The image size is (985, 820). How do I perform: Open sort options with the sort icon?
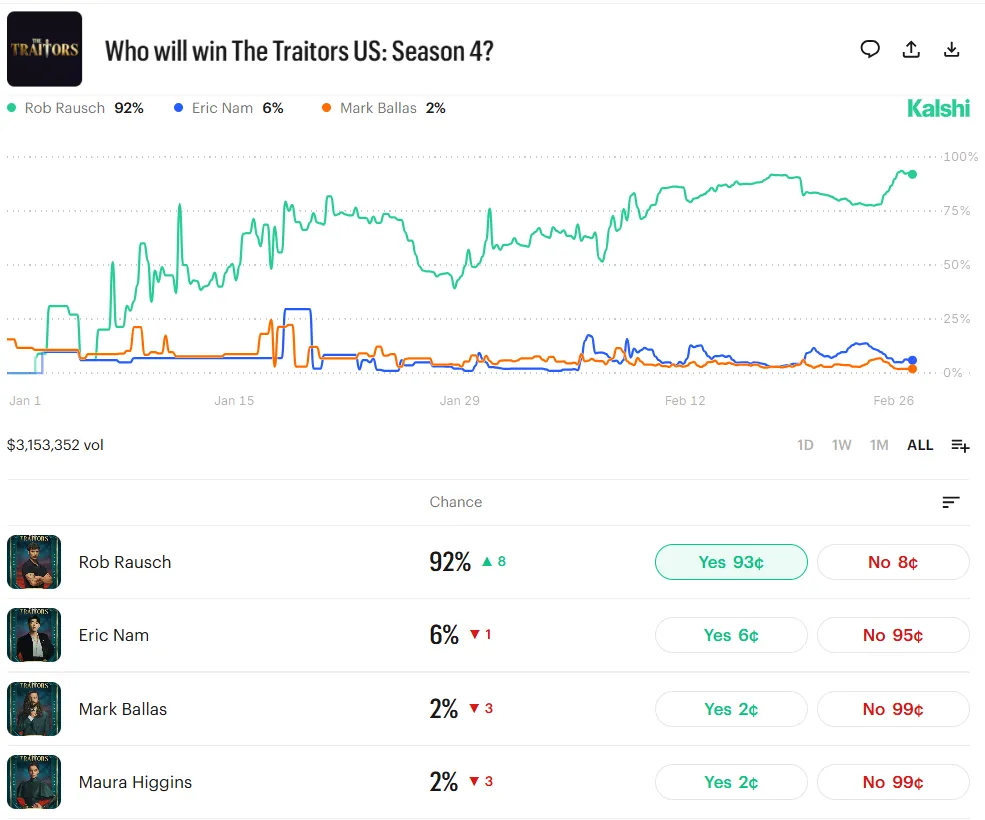950,502
